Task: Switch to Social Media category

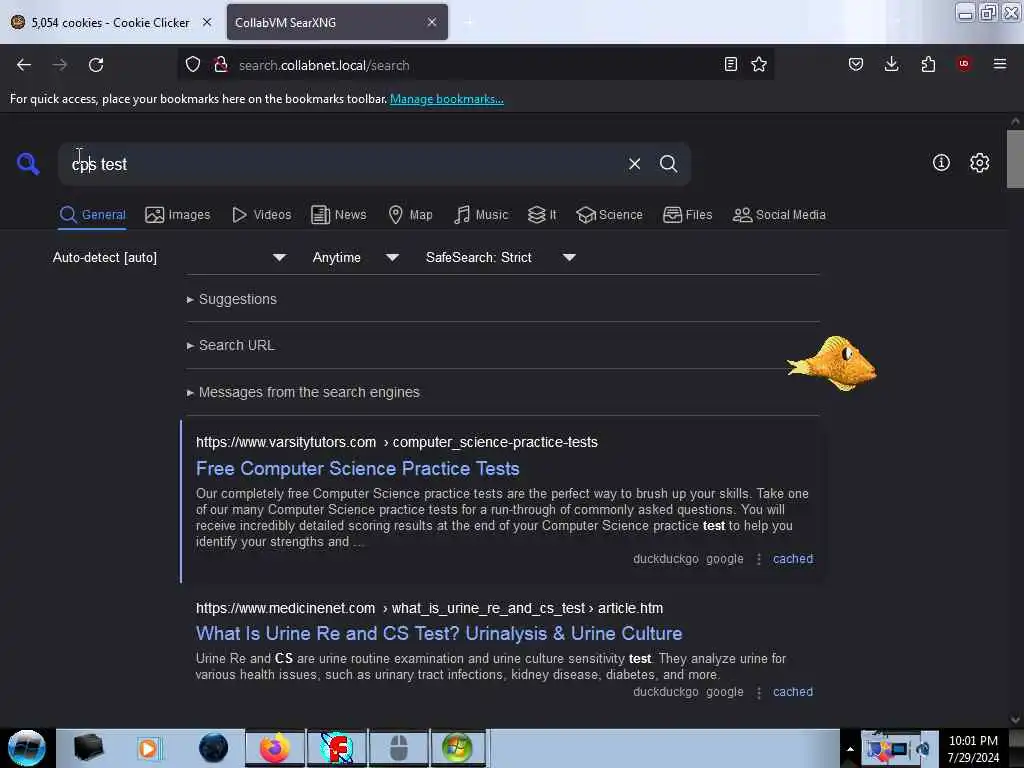Action: (779, 215)
